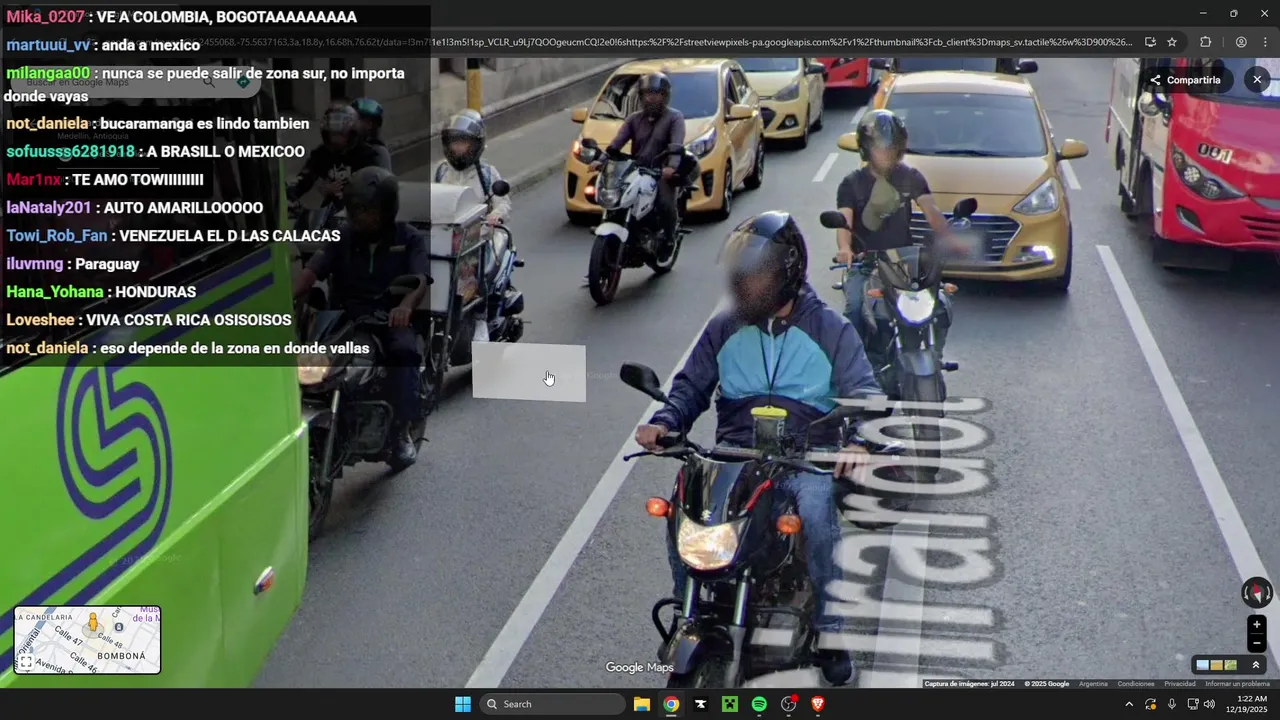Click the microphone tray icon
The image size is (1280, 720).
[1172, 704]
